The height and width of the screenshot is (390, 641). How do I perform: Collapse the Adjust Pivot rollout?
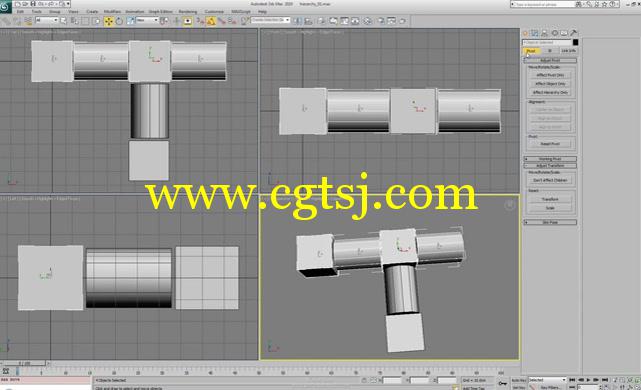tap(550, 61)
